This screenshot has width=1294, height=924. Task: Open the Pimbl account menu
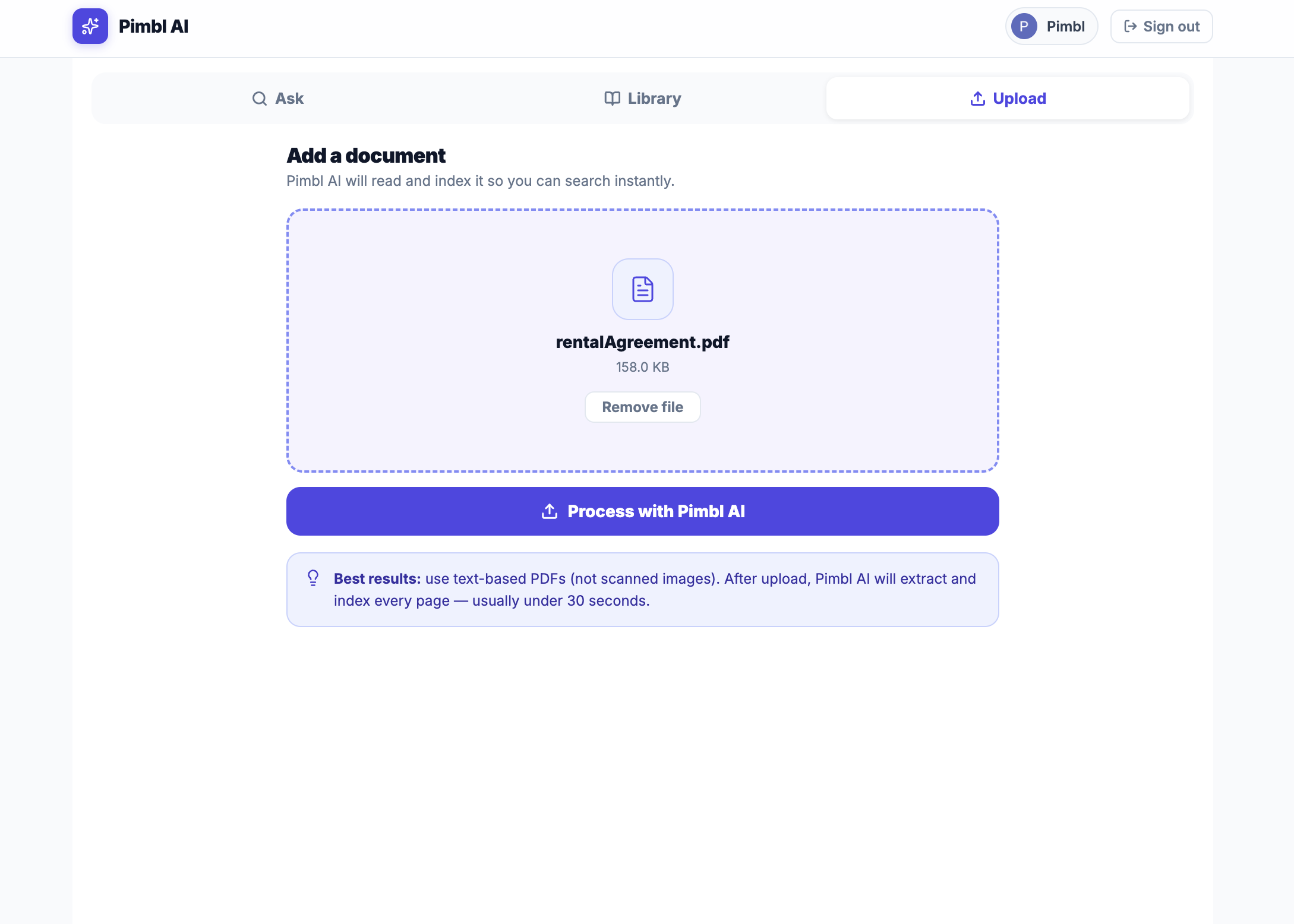(x=1051, y=26)
